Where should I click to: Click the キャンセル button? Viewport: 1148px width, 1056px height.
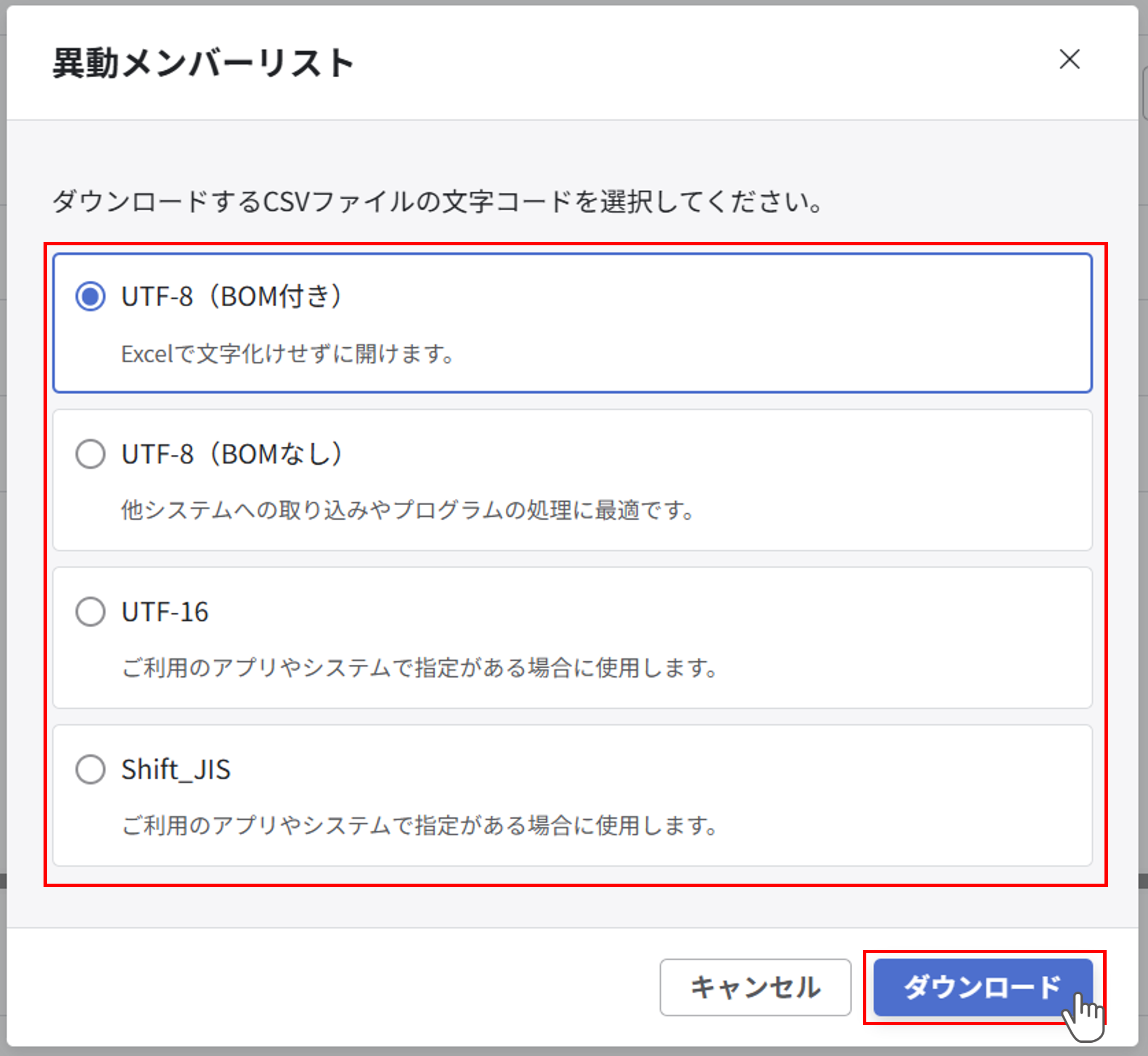pos(755,987)
